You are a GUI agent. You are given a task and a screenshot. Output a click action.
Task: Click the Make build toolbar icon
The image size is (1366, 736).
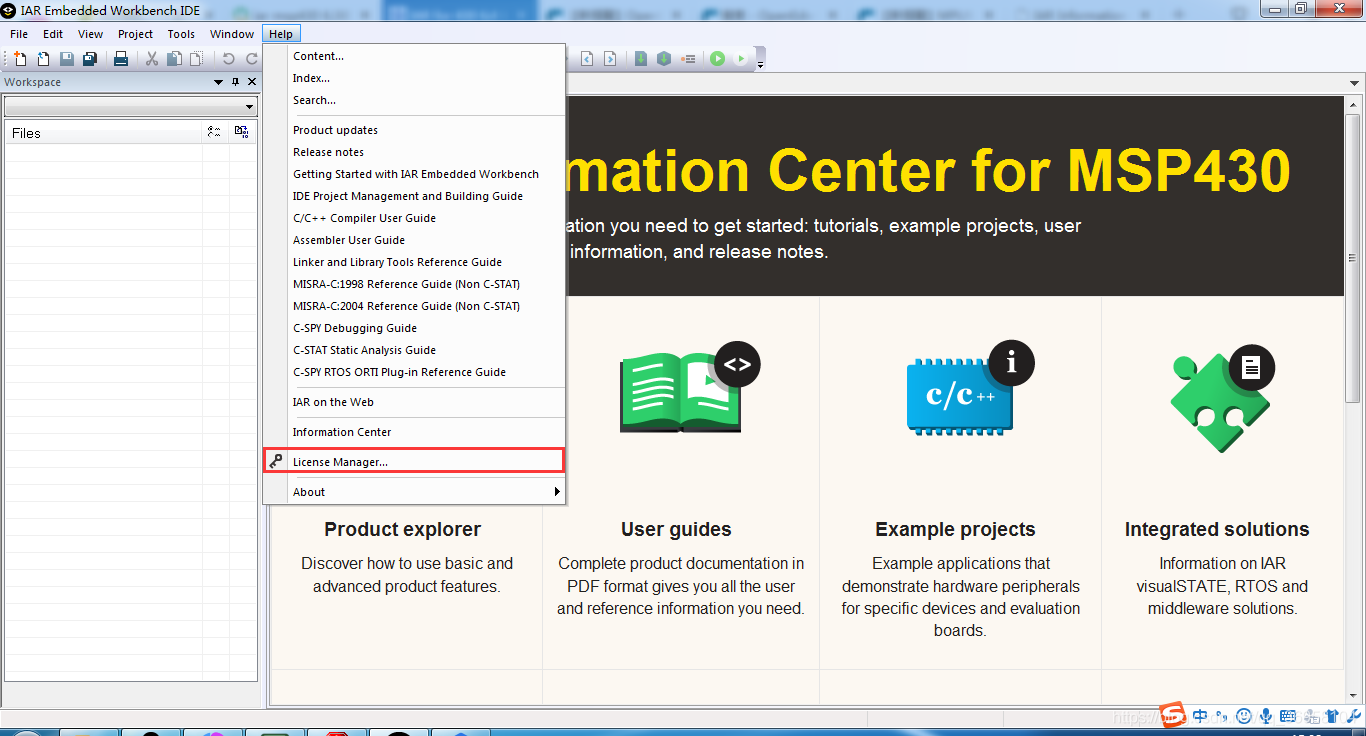[x=664, y=59]
